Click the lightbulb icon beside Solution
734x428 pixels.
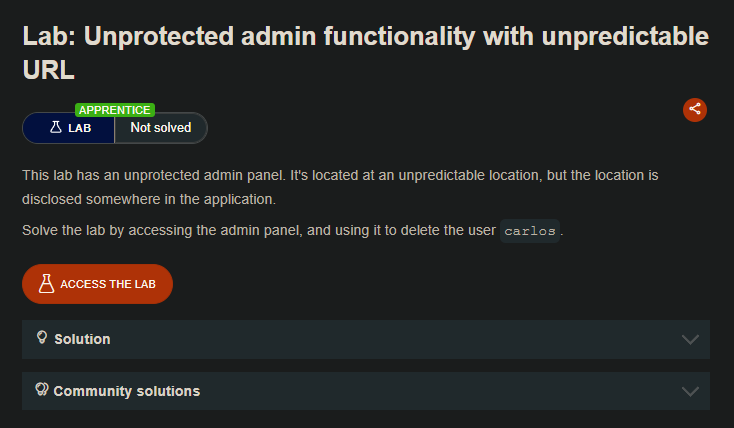click(x=42, y=338)
